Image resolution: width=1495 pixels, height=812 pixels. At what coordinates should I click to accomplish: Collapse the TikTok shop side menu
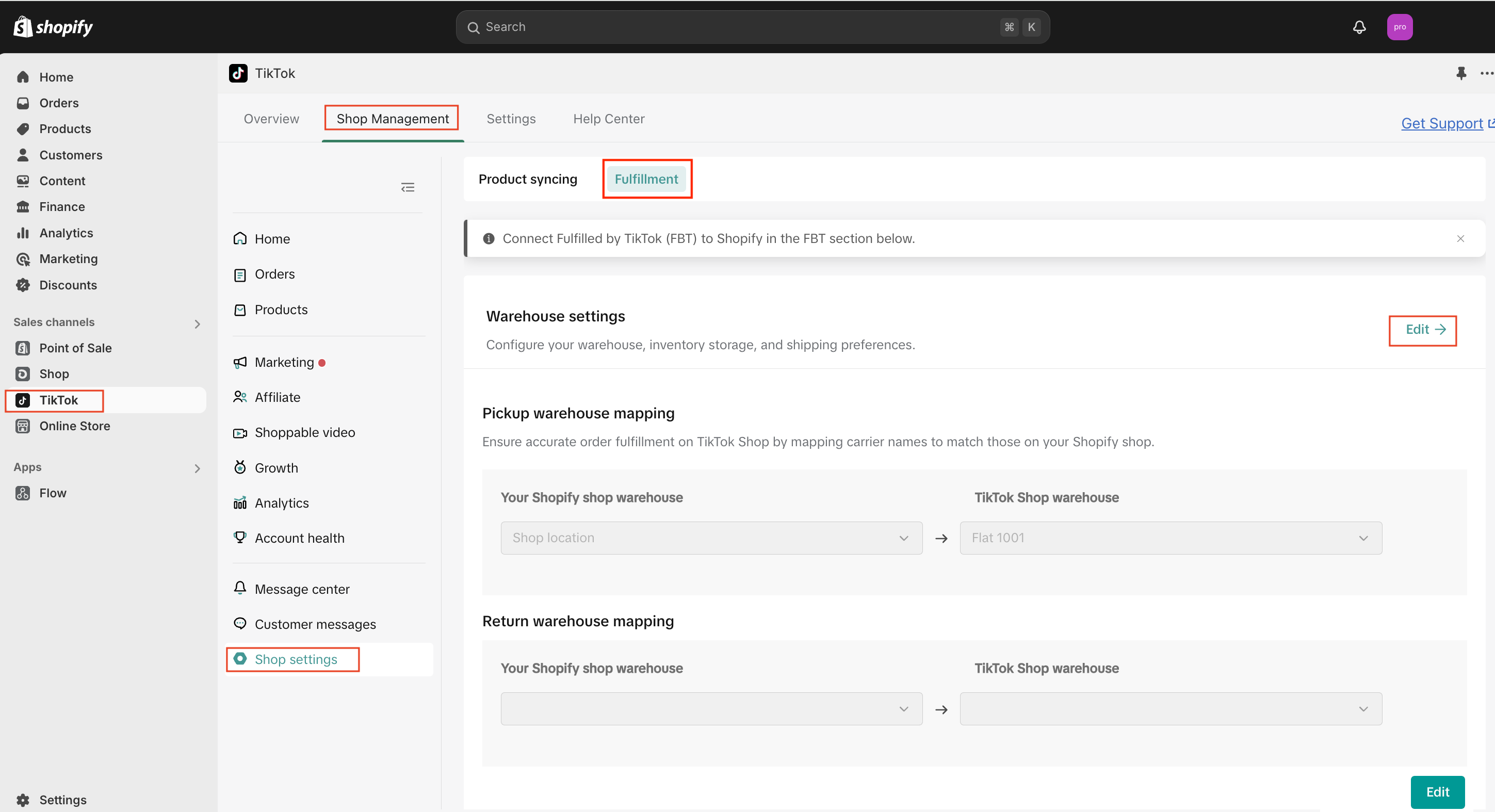click(x=408, y=187)
